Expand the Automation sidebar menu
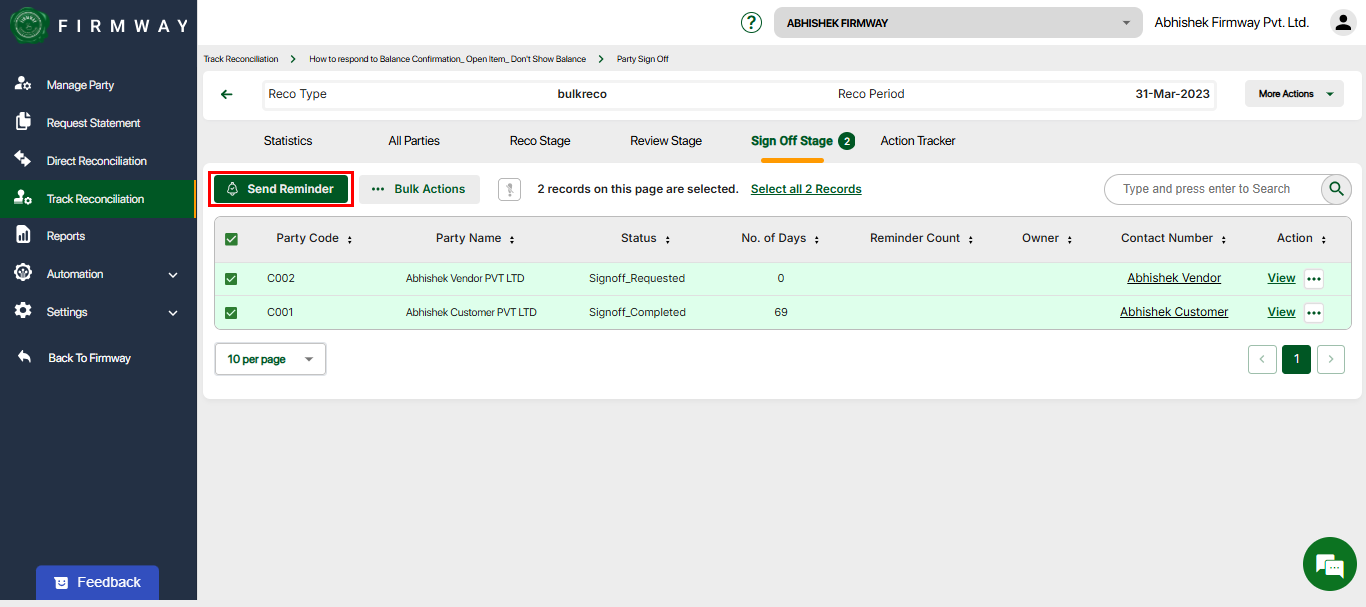1366x607 pixels. pyautogui.click(x=97, y=274)
